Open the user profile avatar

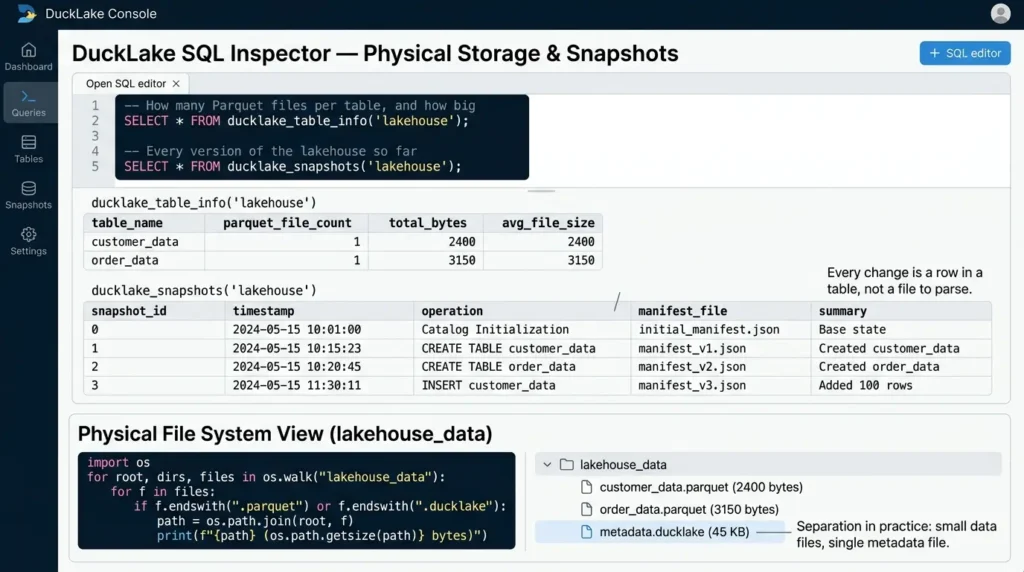coord(1000,13)
